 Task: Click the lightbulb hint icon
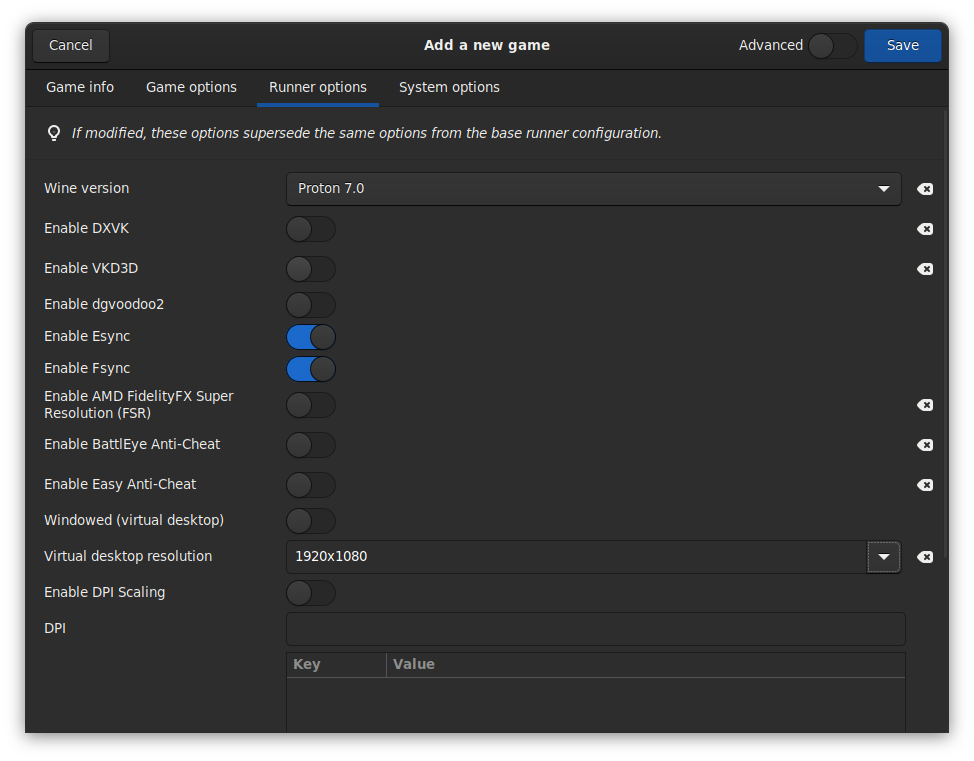point(54,133)
